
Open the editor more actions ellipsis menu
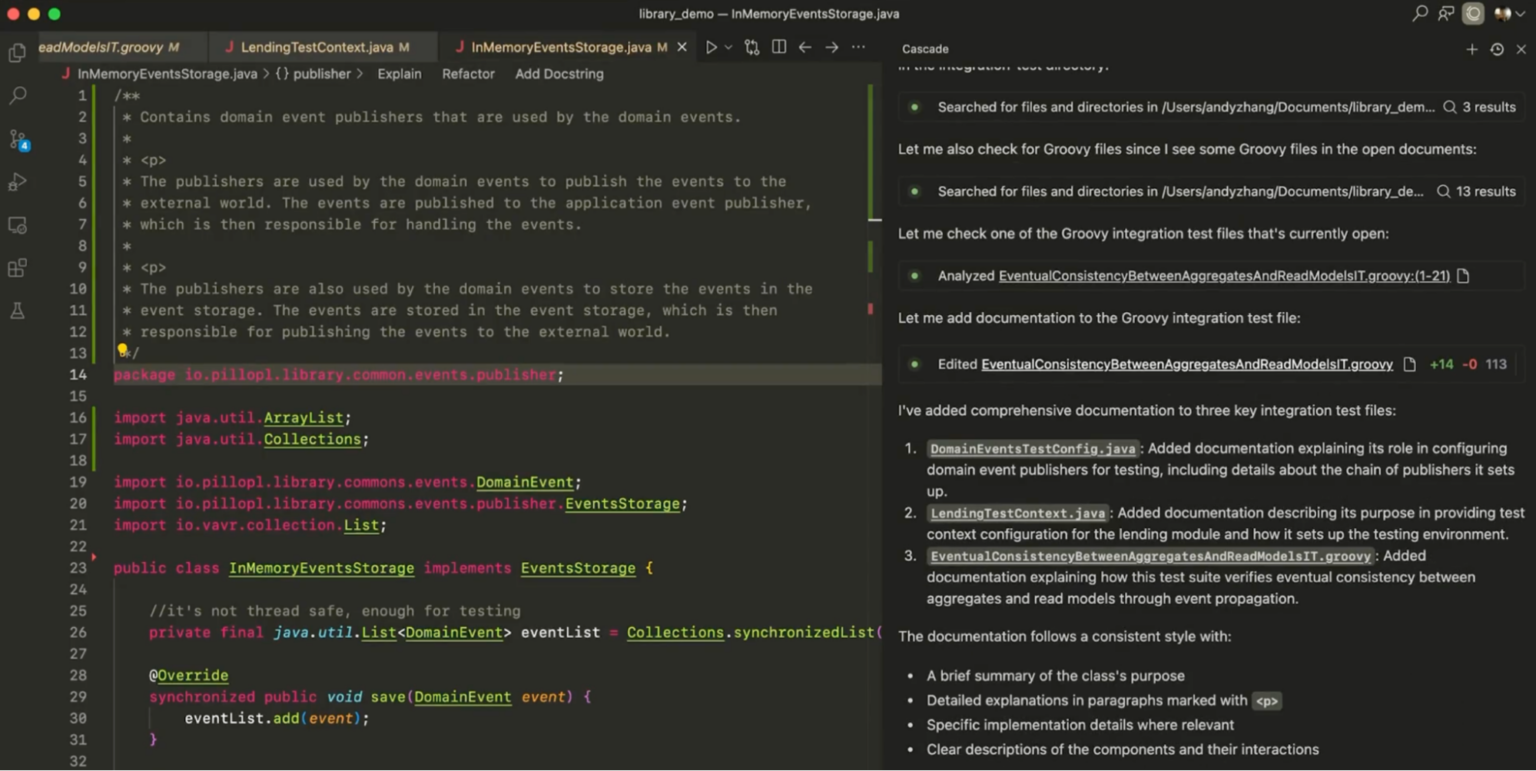(x=858, y=47)
